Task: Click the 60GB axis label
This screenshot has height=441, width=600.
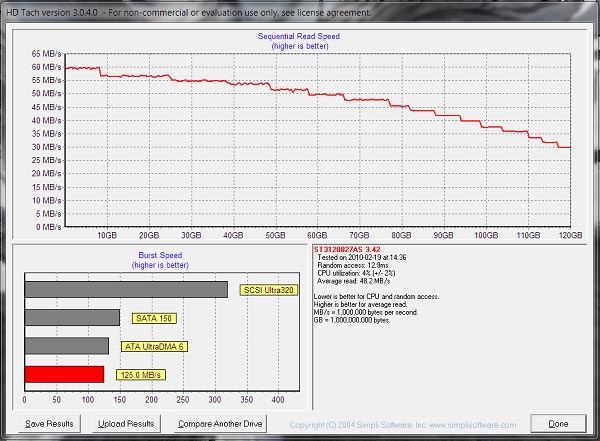Action: tap(317, 235)
